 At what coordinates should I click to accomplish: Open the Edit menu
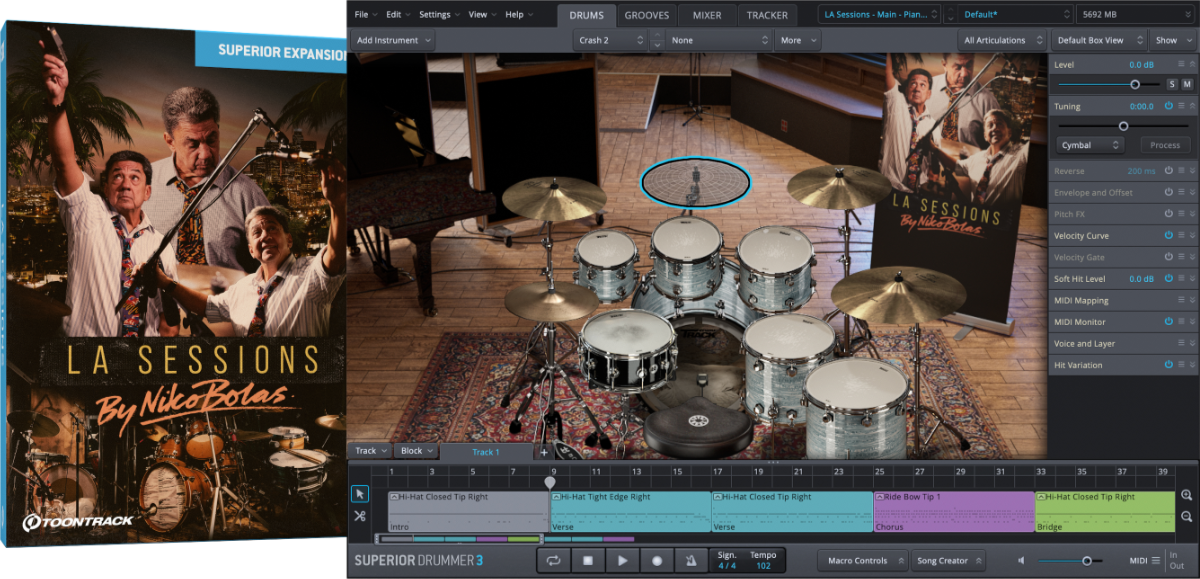pyautogui.click(x=398, y=15)
